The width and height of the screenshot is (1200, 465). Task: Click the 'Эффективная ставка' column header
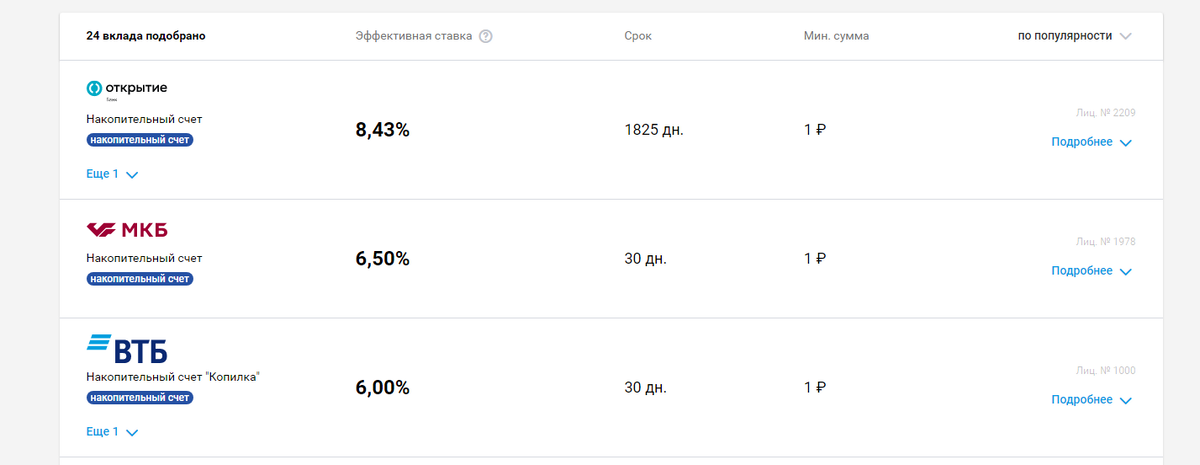413,36
